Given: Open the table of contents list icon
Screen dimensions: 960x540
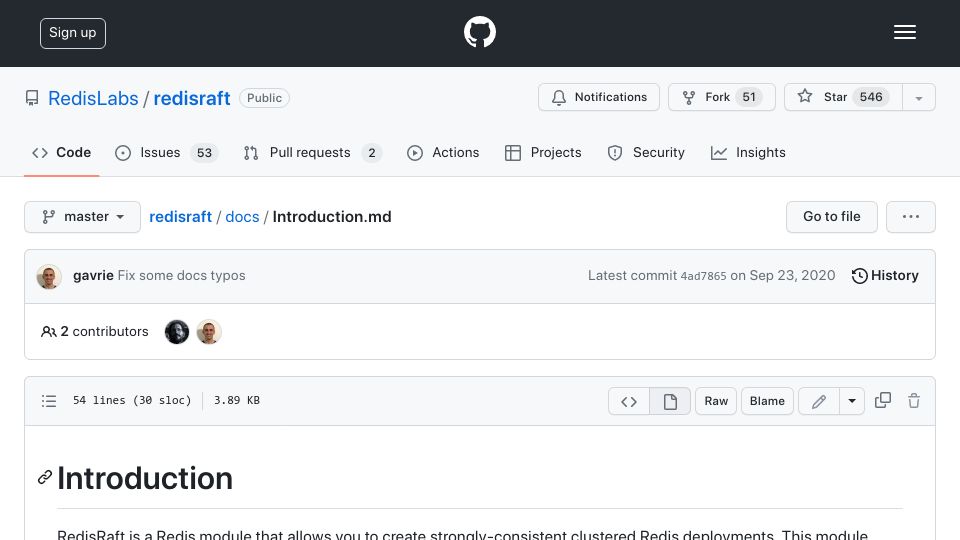Looking at the screenshot, I should point(49,401).
